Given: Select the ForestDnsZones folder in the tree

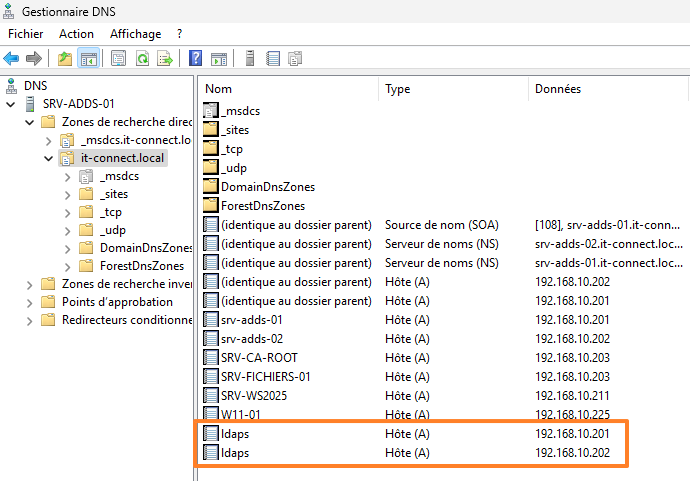Looking at the screenshot, I should [x=141, y=266].
